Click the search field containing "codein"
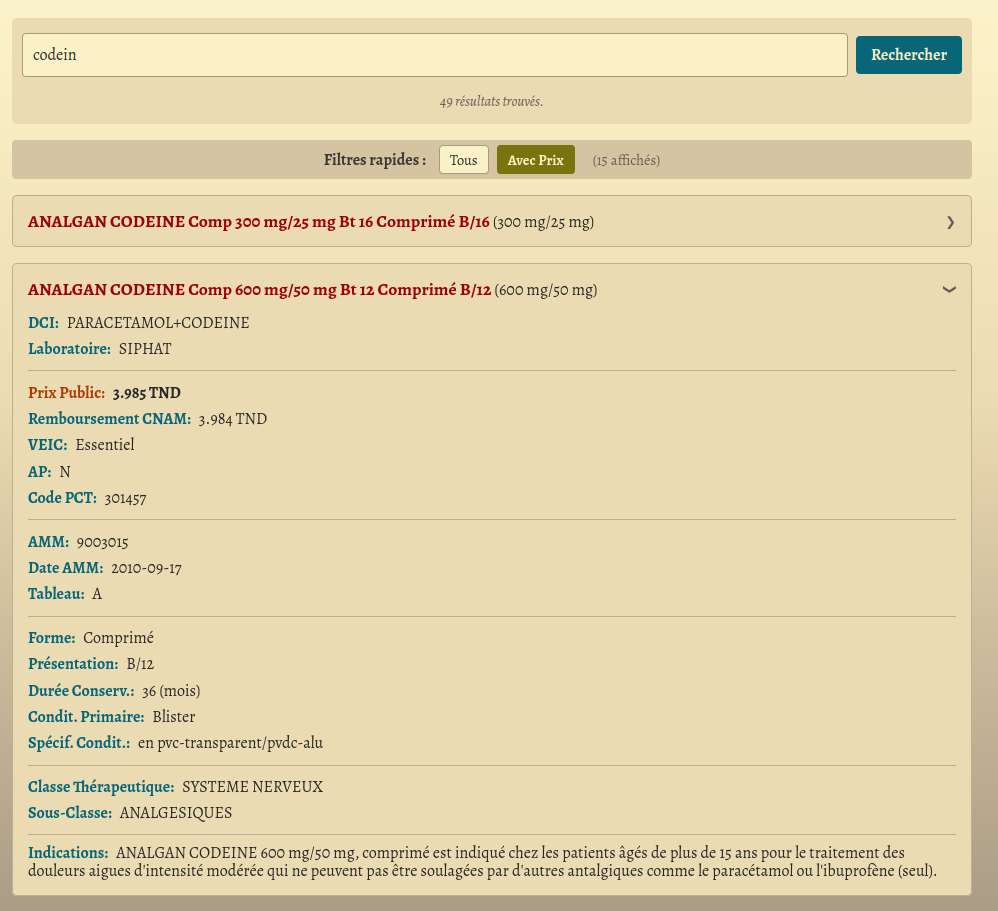Image resolution: width=998 pixels, height=911 pixels. 435,55
